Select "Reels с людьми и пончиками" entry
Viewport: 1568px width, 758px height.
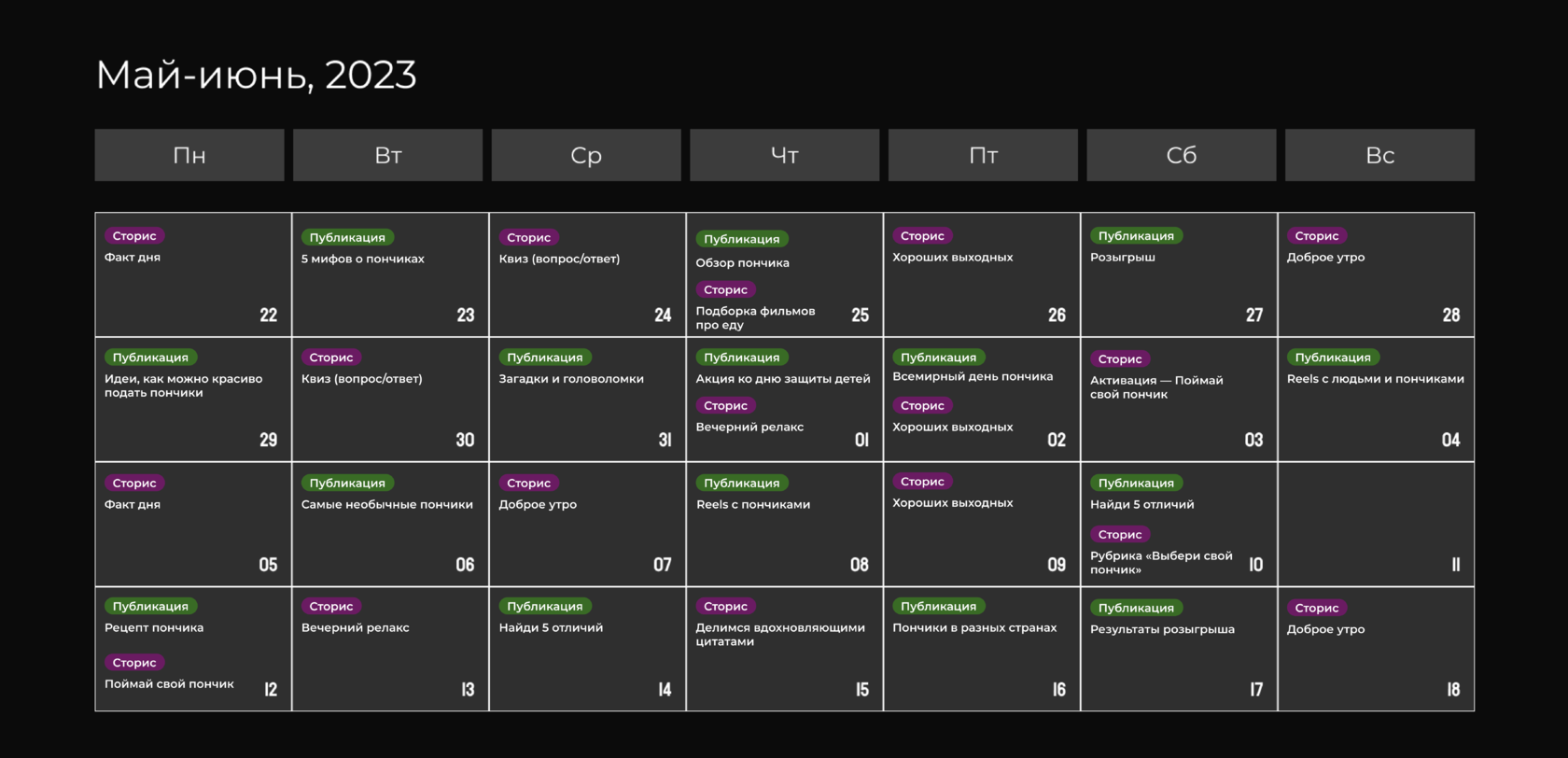tap(1375, 379)
